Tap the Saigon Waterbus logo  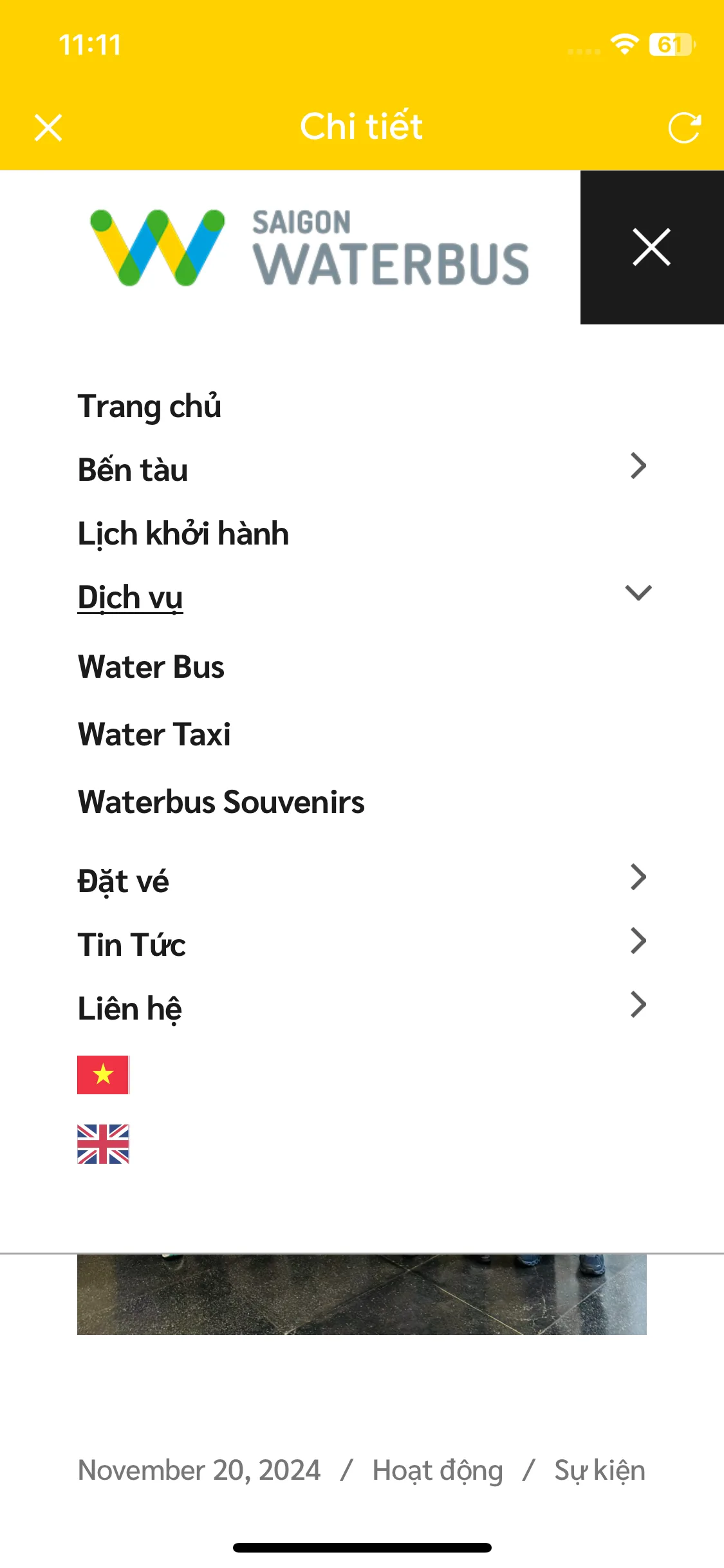[x=309, y=248]
